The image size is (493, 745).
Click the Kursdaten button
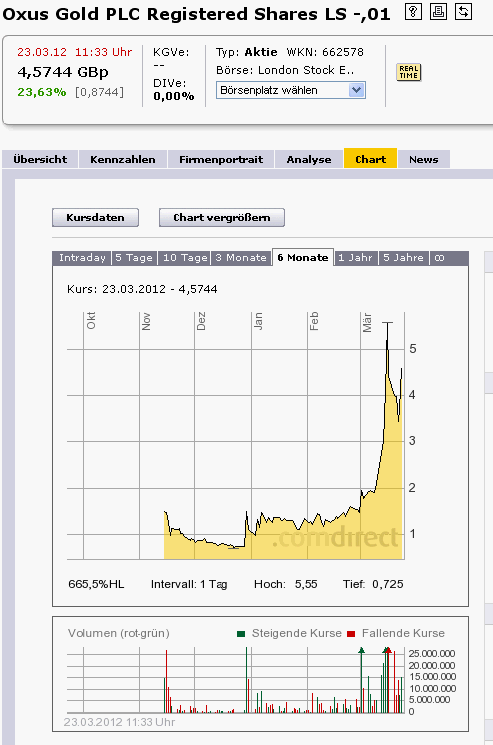coord(95,218)
